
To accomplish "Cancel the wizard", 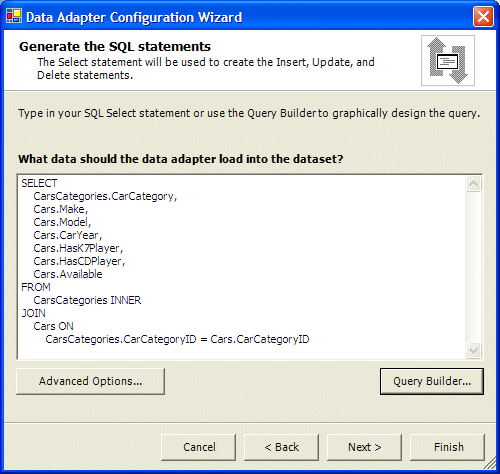I will pos(199,447).
